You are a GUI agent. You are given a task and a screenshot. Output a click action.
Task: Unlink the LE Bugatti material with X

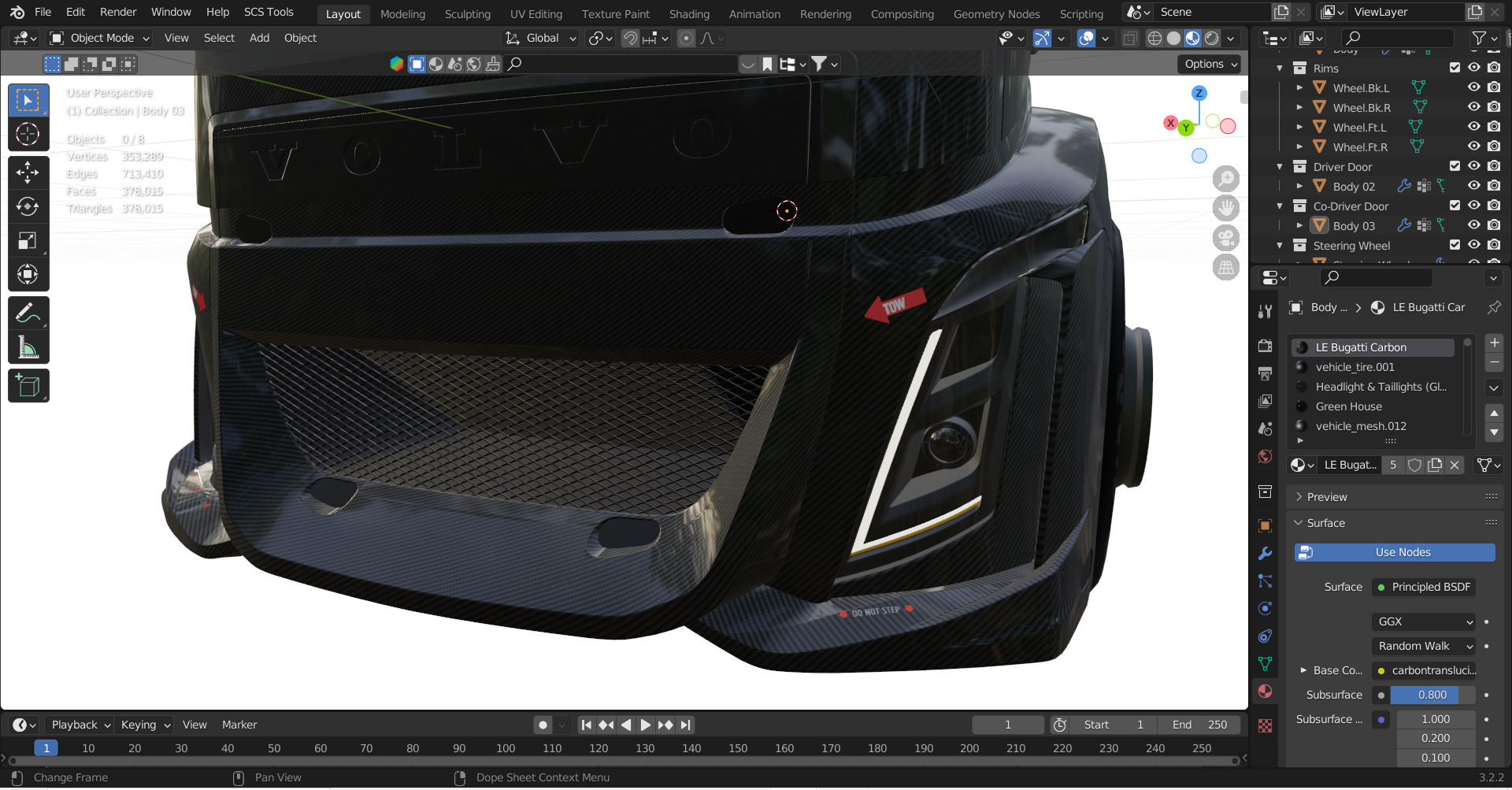(1455, 465)
